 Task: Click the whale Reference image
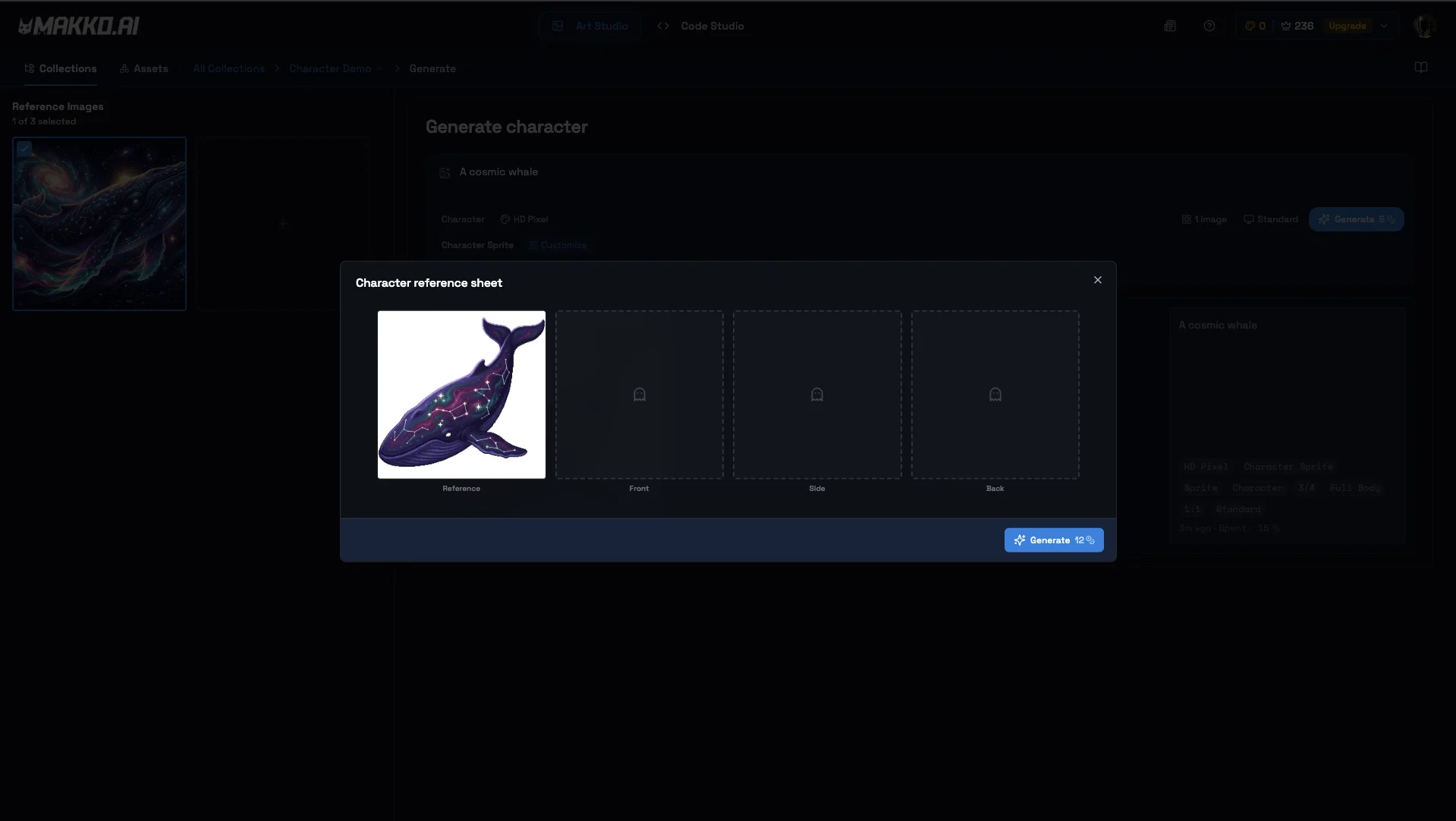(x=461, y=395)
